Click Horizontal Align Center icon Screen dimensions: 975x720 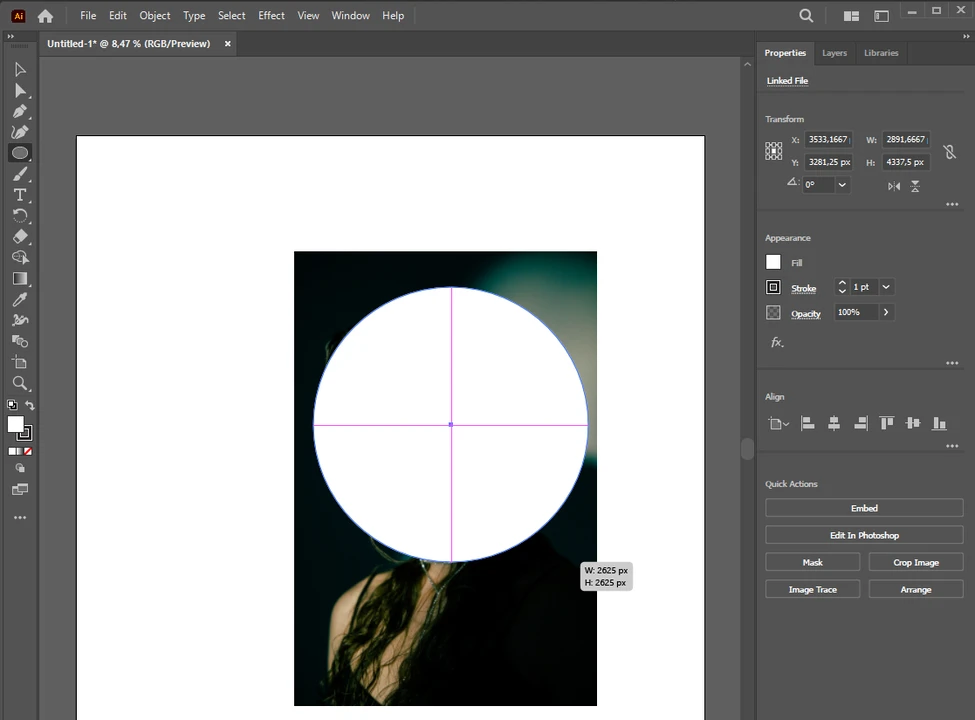[x=834, y=423]
